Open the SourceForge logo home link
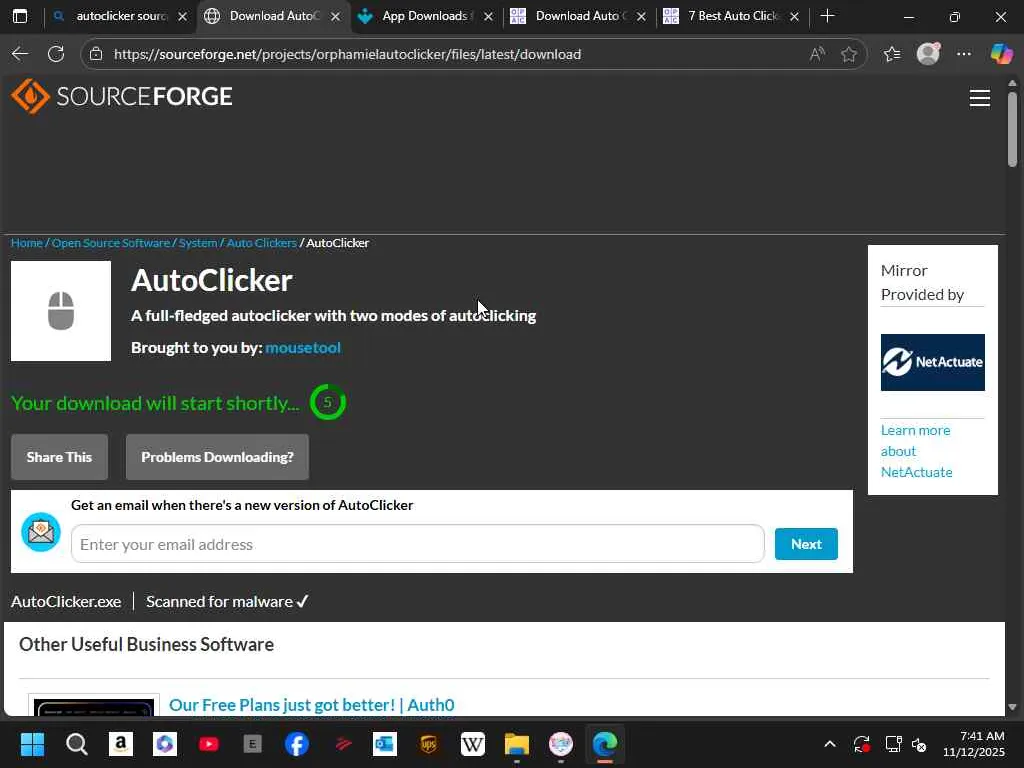1024x768 pixels. click(121, 97)
